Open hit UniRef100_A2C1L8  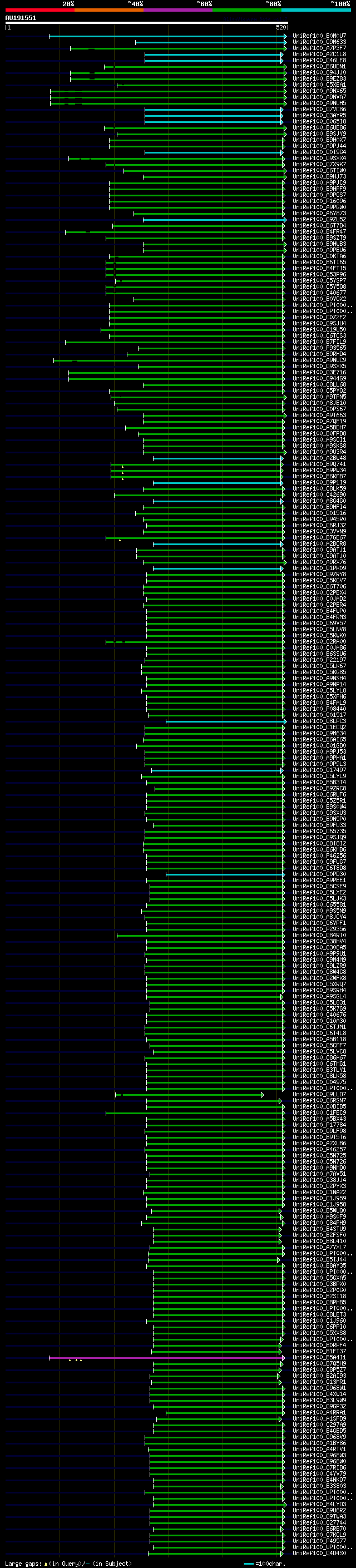point(319,54)
